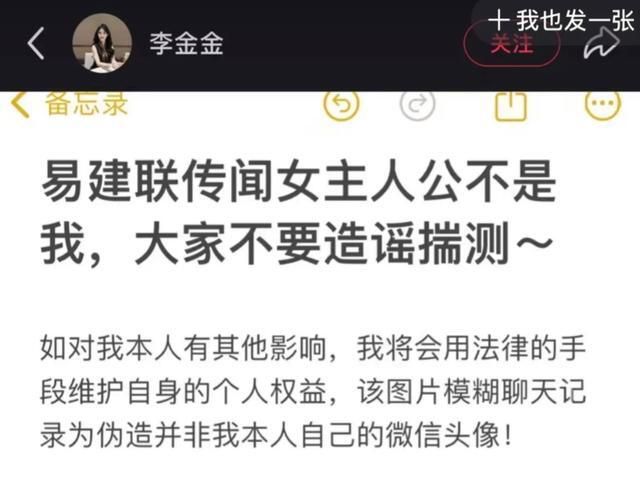Open the 备忘录 back label
The width and height of the screenshot is (640, 480).
tap(87, 103)
